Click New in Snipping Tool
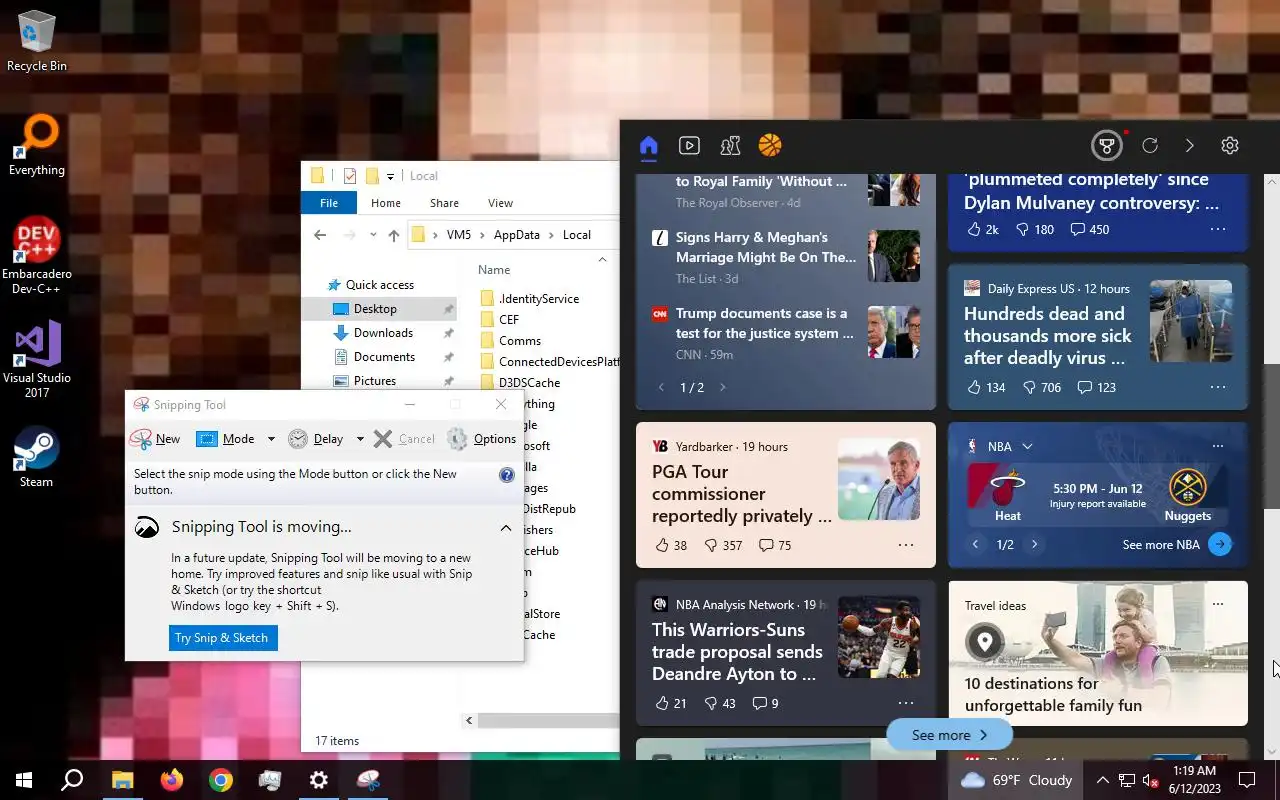 [x=155, y=438]
